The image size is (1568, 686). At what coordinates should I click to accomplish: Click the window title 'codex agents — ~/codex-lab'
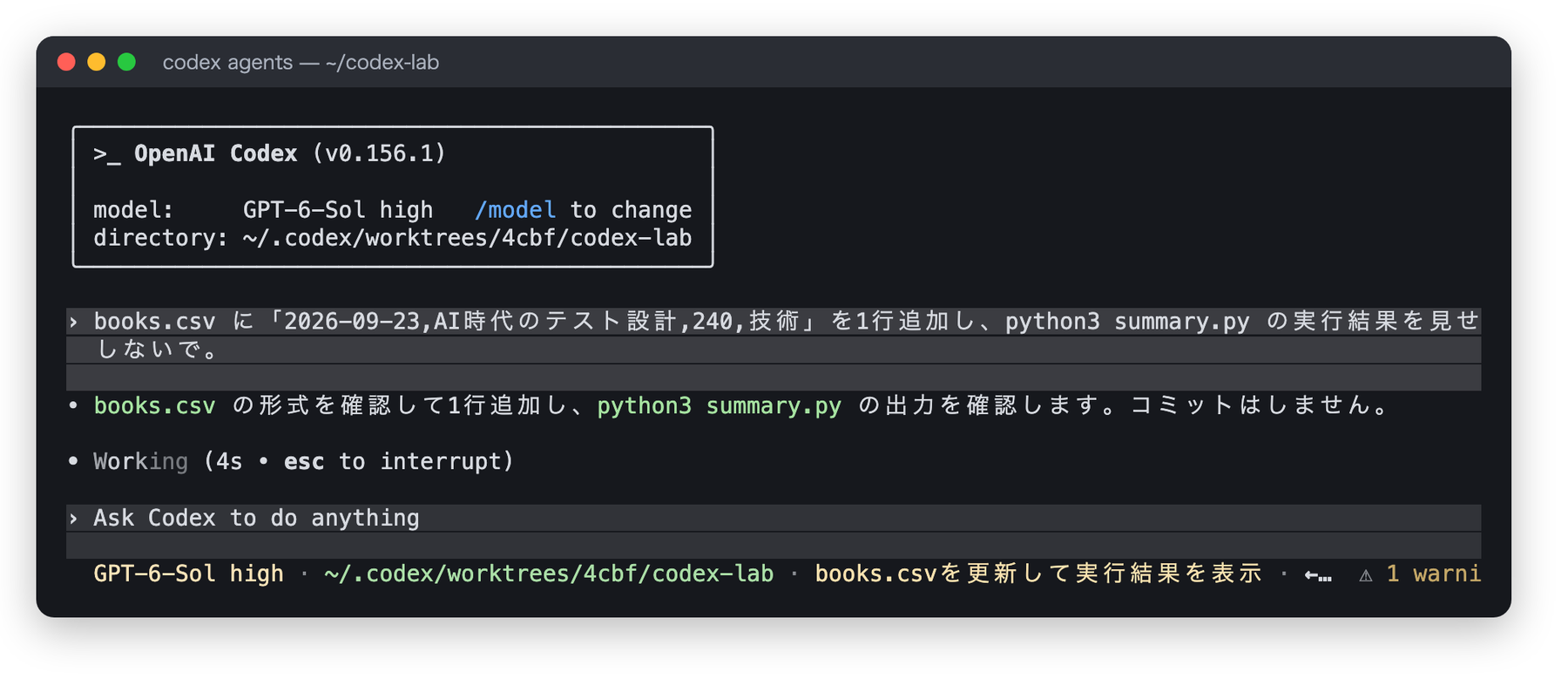coord(301,63)
